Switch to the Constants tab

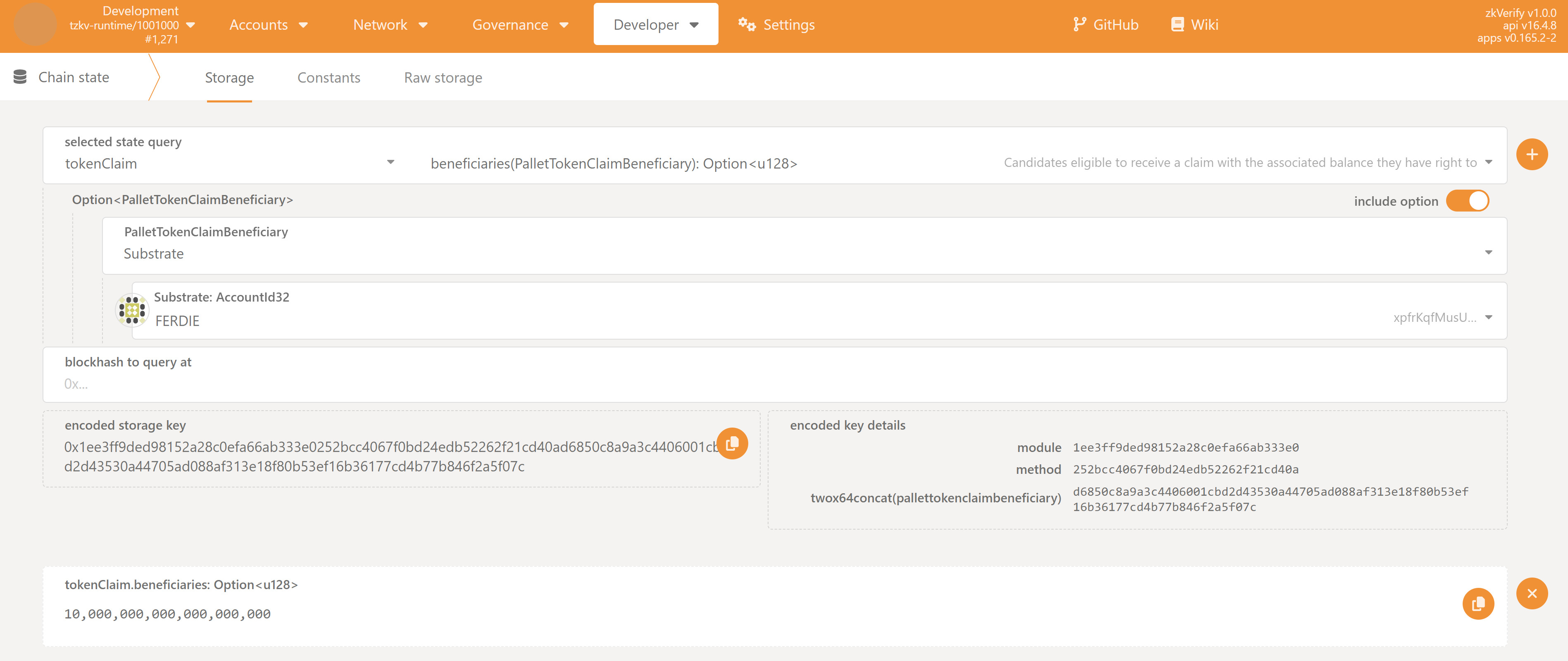click(329, 78)
